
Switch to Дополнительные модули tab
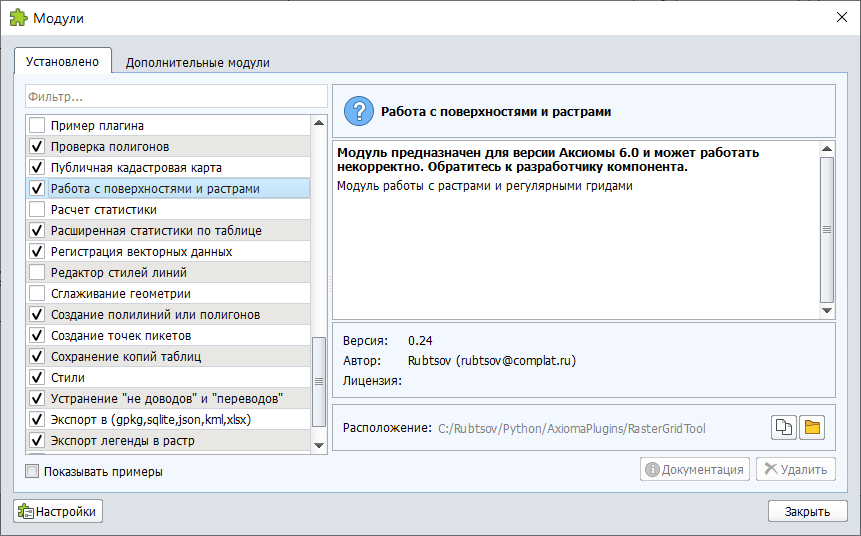pyautogui.click(x=197, y=62)
